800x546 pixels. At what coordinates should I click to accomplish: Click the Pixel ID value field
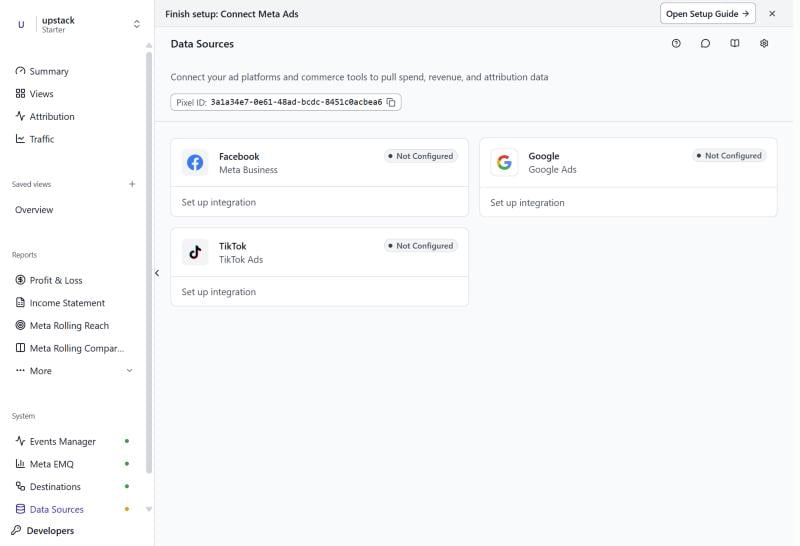coord(286,102)
